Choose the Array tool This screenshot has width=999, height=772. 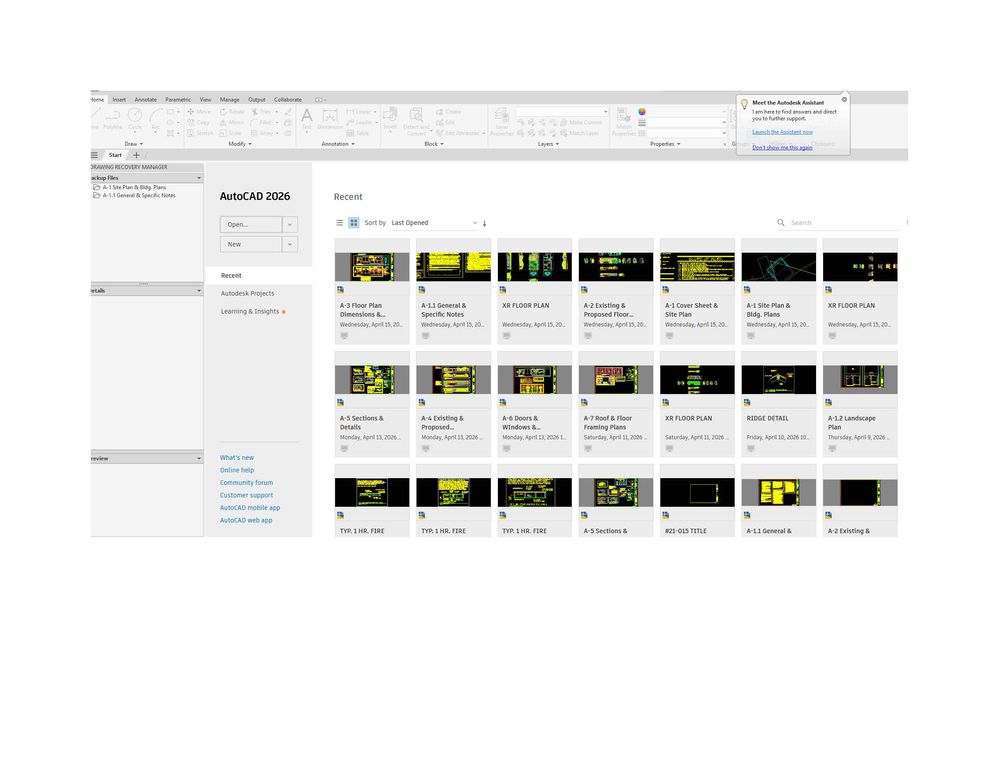coord(262,133)
